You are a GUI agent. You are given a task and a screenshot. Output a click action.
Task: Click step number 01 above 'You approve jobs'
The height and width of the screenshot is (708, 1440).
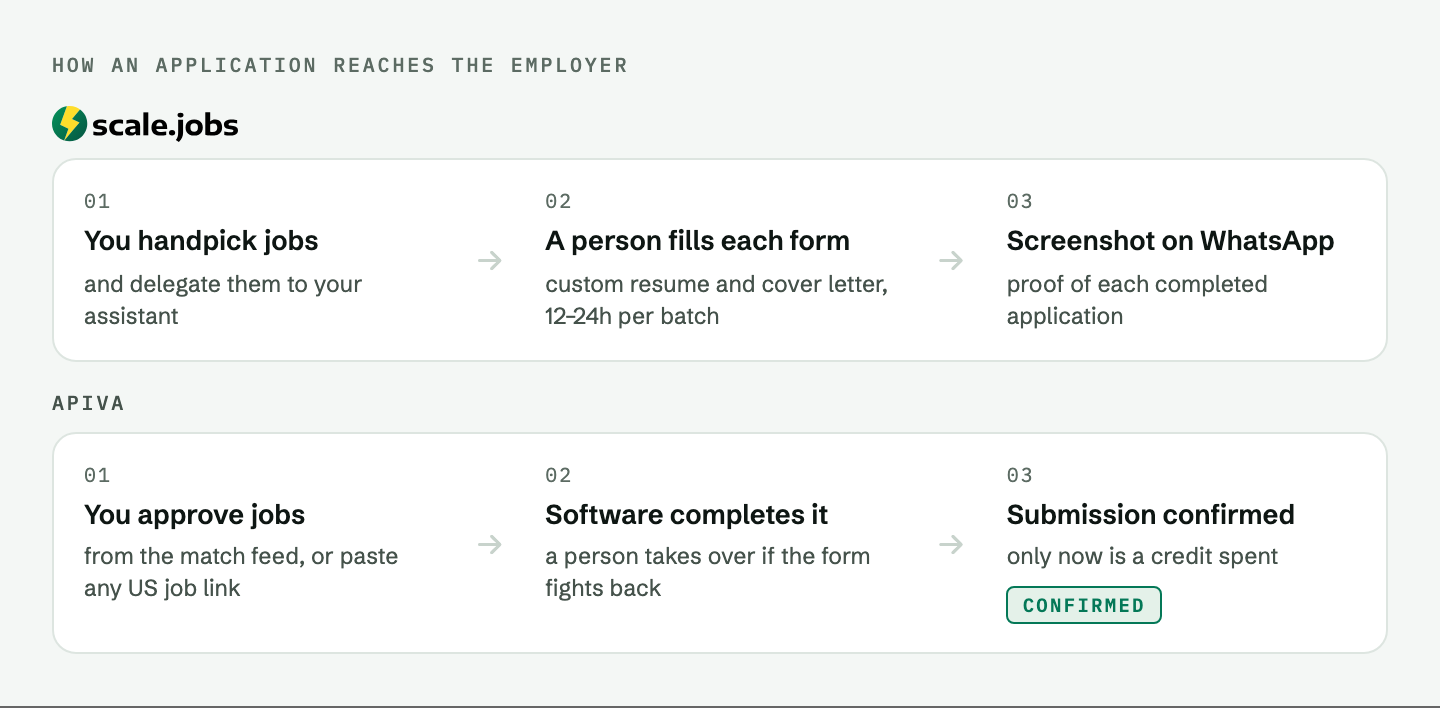97,475
